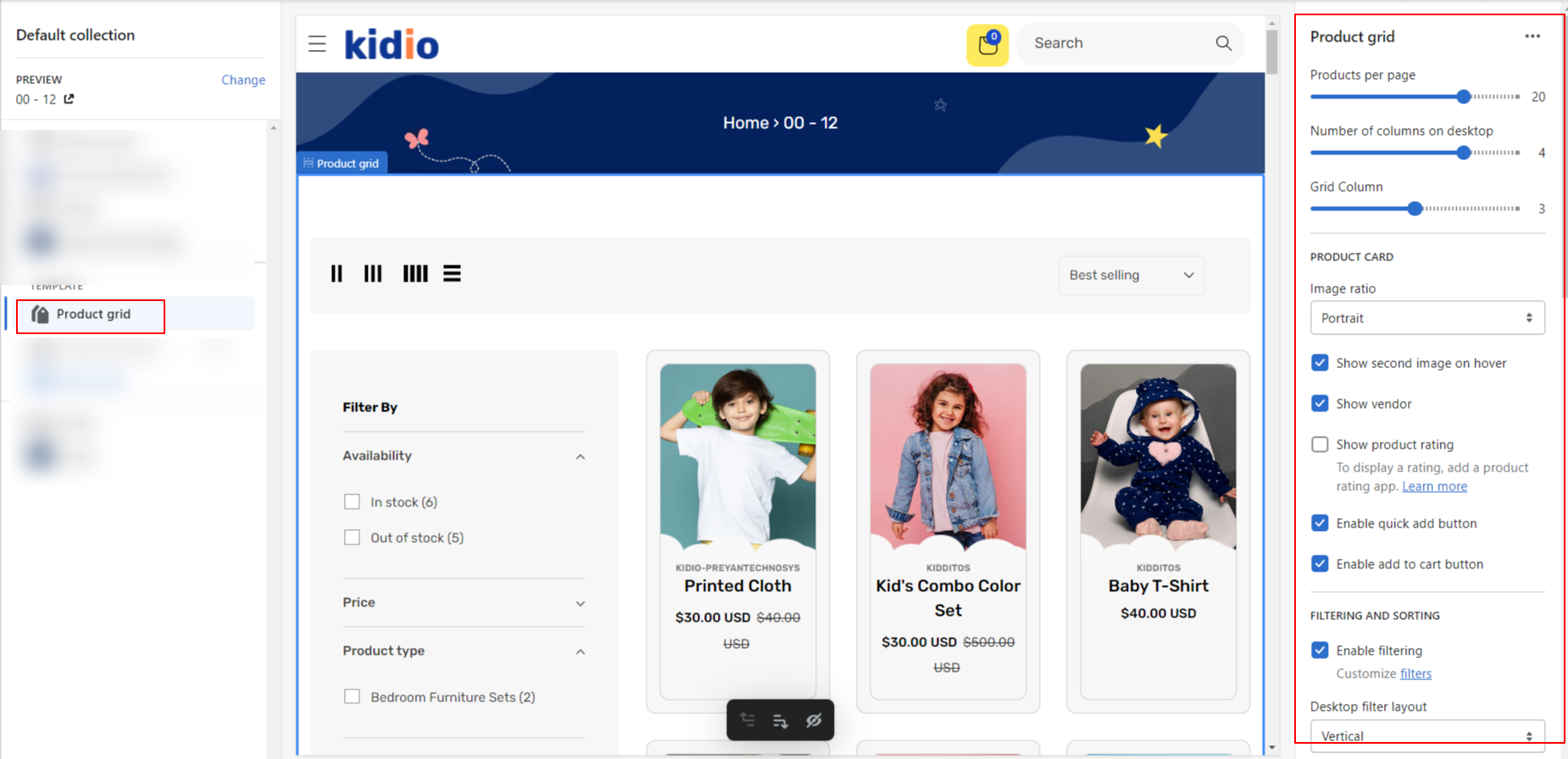
Task: Open the Product grid three-dot menu
Action: 1532,36
